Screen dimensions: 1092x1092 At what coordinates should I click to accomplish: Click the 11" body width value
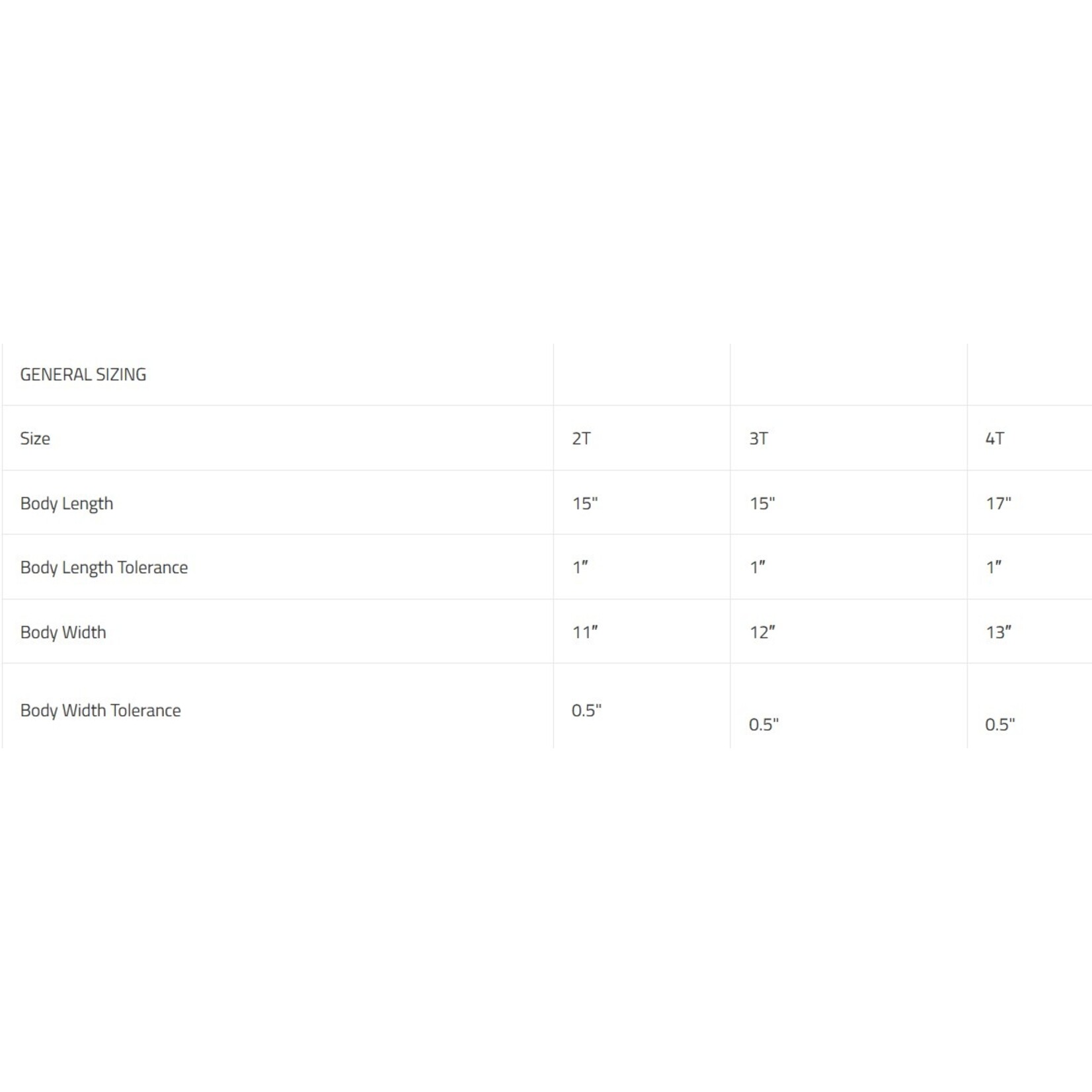[585, 633]
